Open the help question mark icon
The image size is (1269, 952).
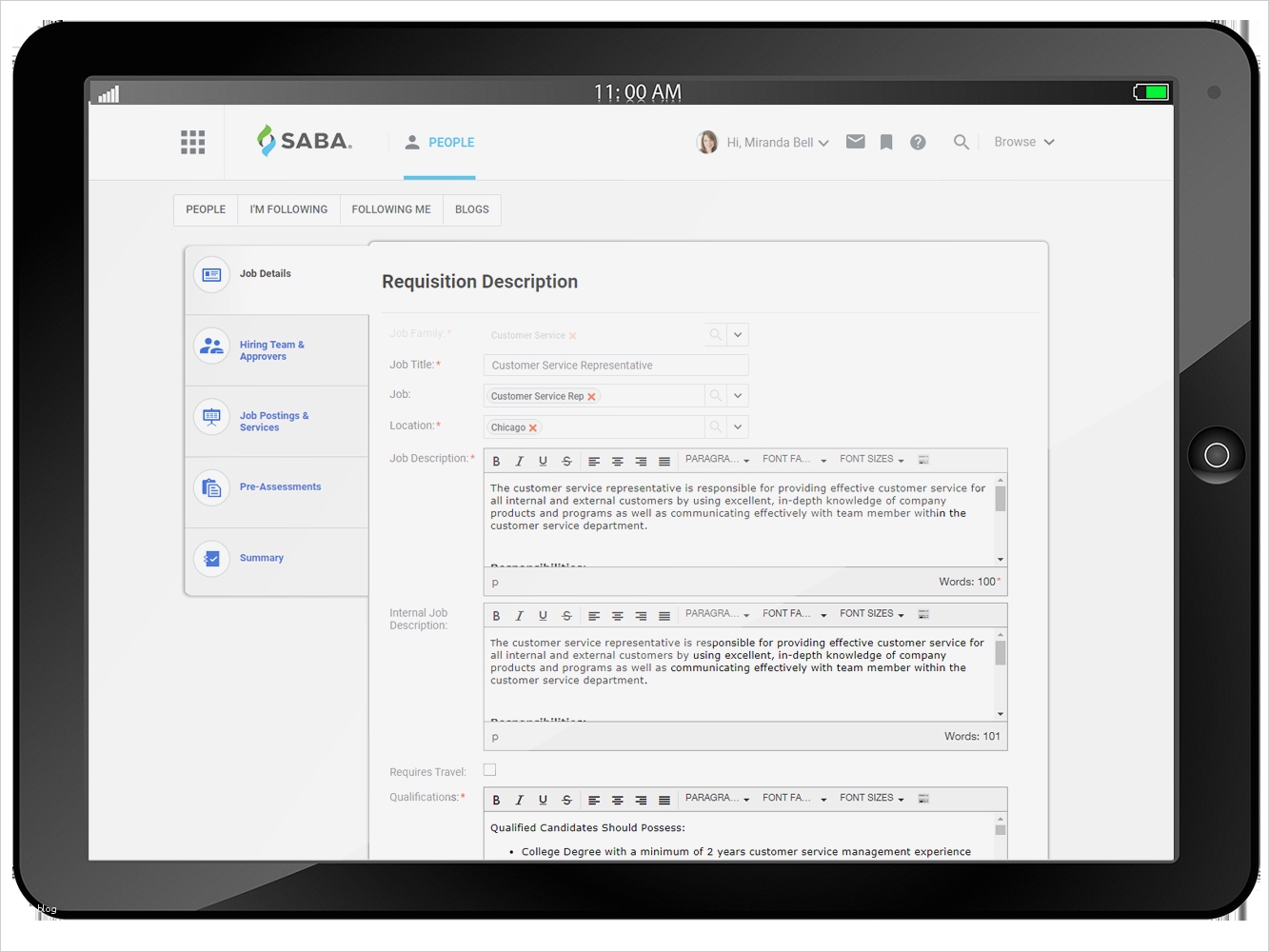(x=918, y=142)
